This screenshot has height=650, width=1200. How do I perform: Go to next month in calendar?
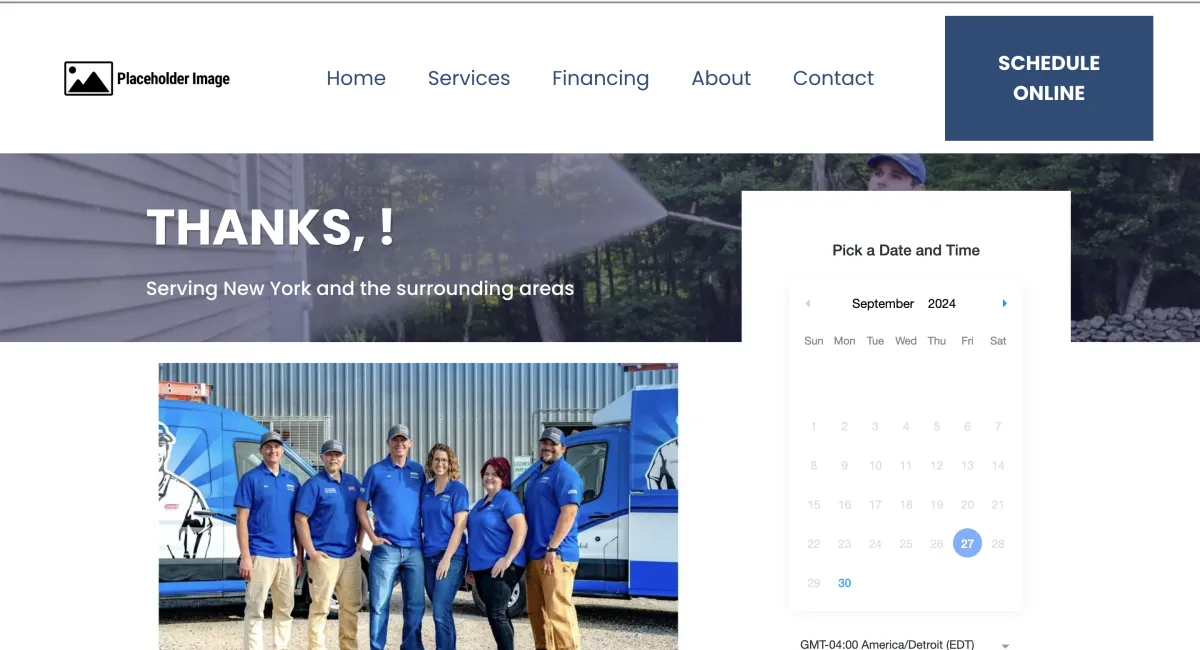pyautogui.click(x=1004, y=303)
